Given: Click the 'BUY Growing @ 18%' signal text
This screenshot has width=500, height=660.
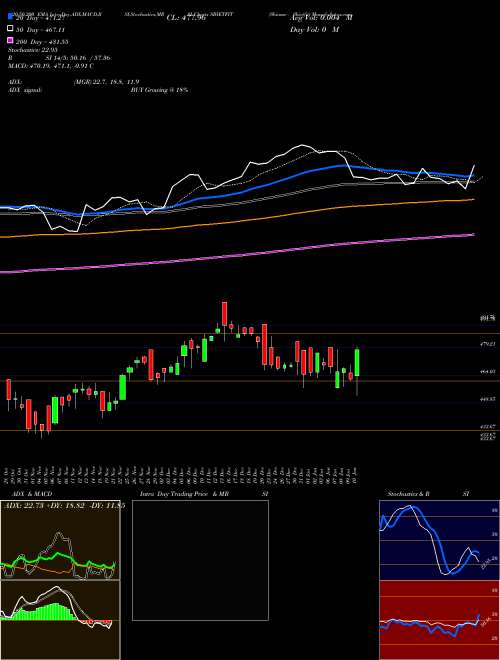Looking at the screenshot, I should click(x=159, y=90).
